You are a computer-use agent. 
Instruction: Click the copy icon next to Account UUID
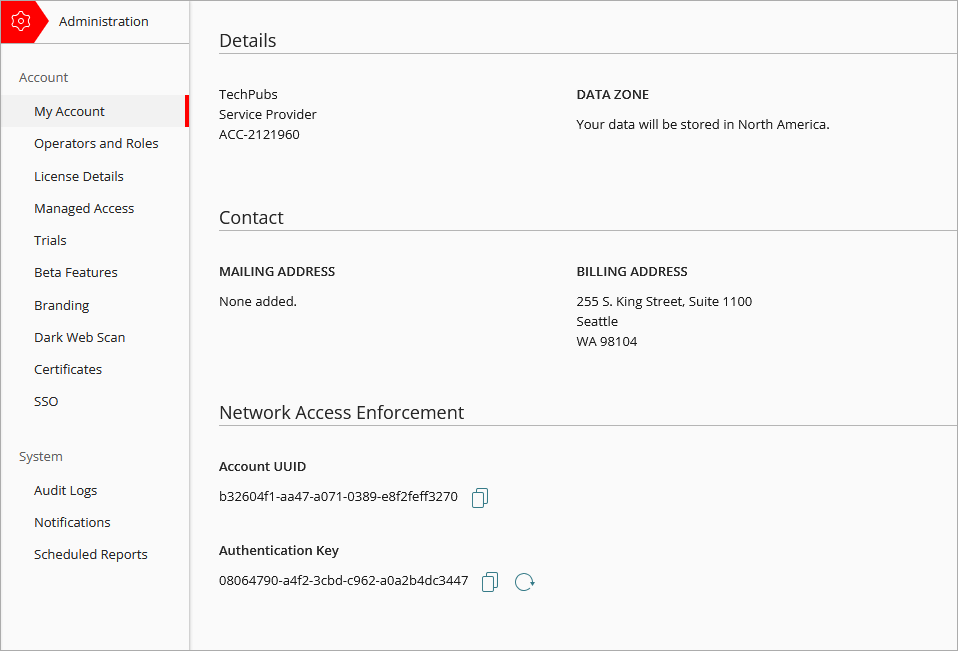click(479, 497)
